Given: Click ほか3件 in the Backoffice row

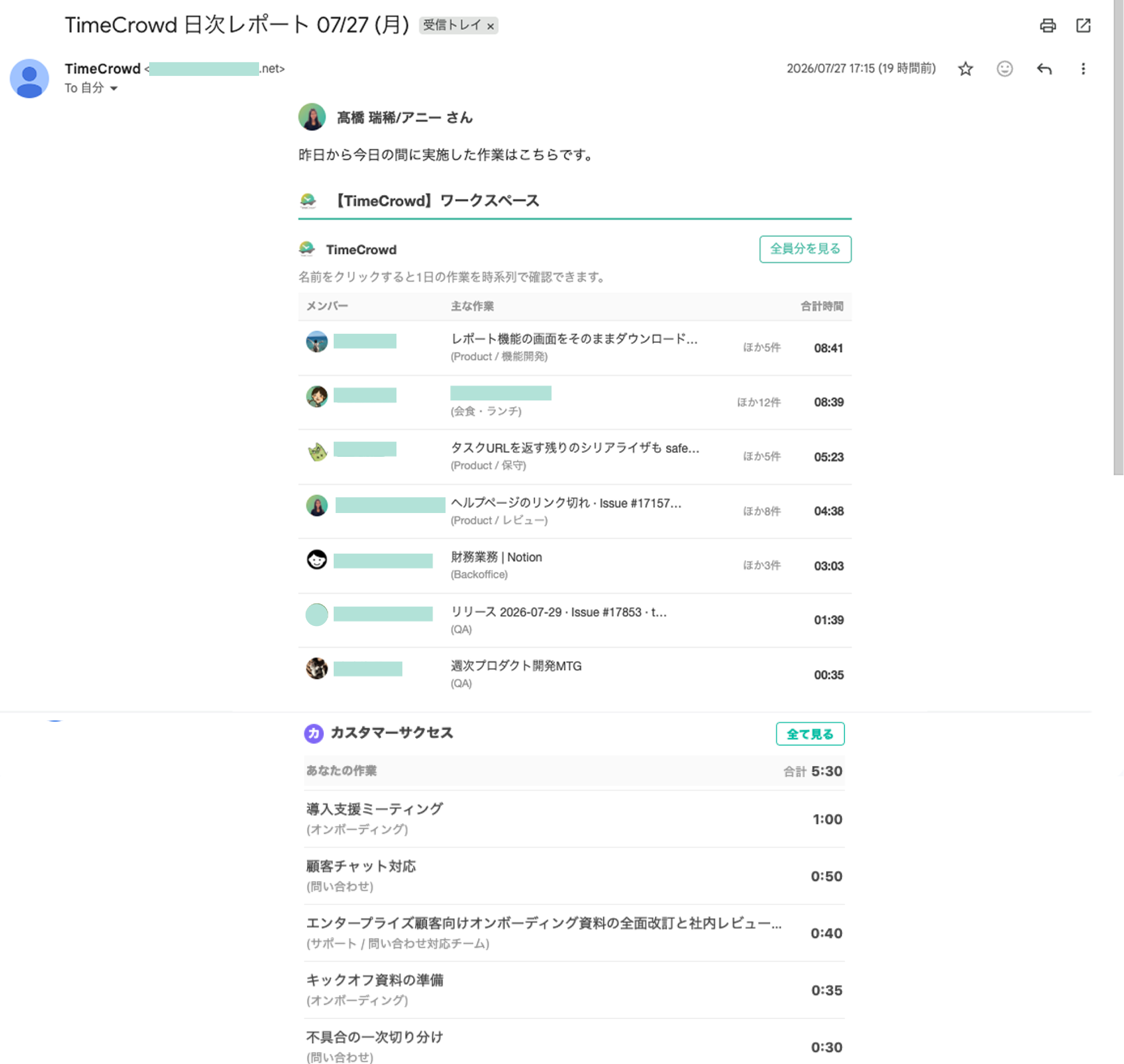Looking at the screenshot, I should 762,565.
